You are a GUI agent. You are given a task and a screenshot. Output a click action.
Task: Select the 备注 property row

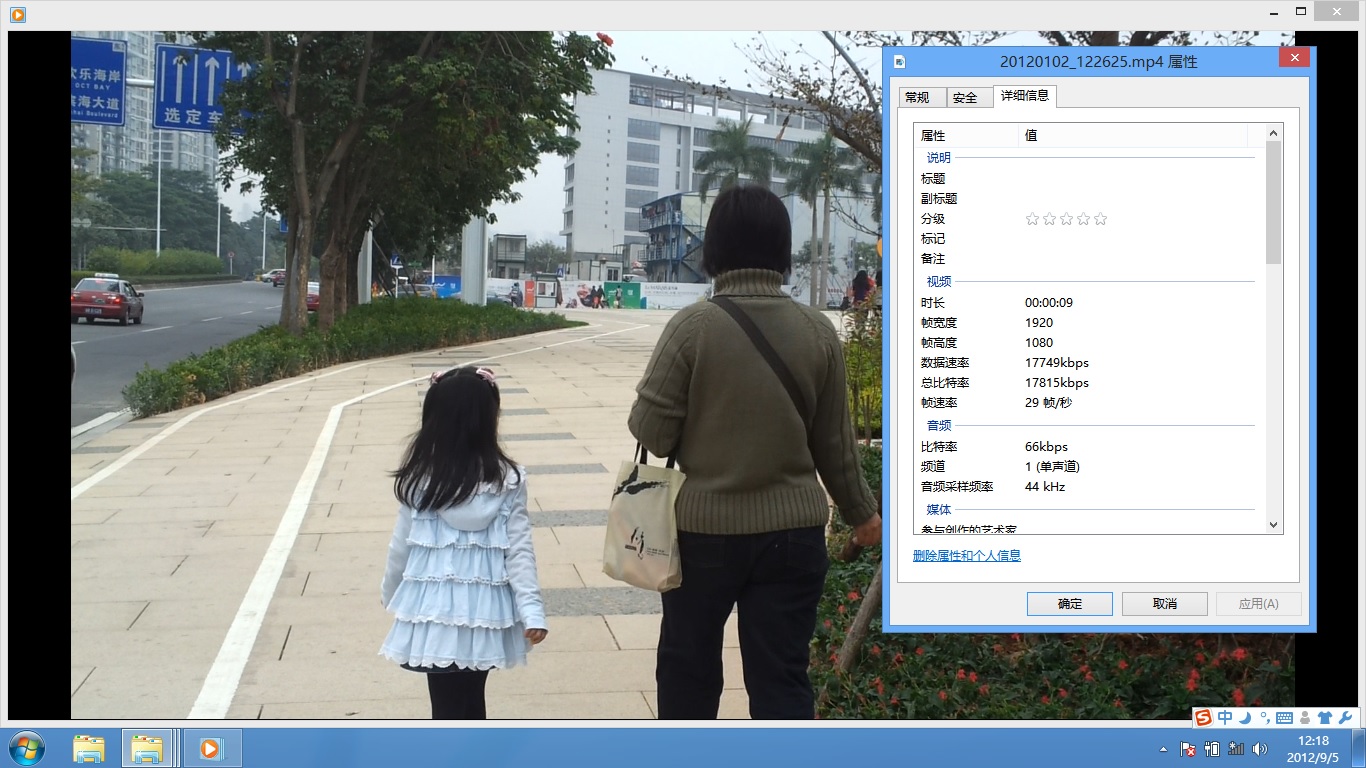(x=1089, y=259)
